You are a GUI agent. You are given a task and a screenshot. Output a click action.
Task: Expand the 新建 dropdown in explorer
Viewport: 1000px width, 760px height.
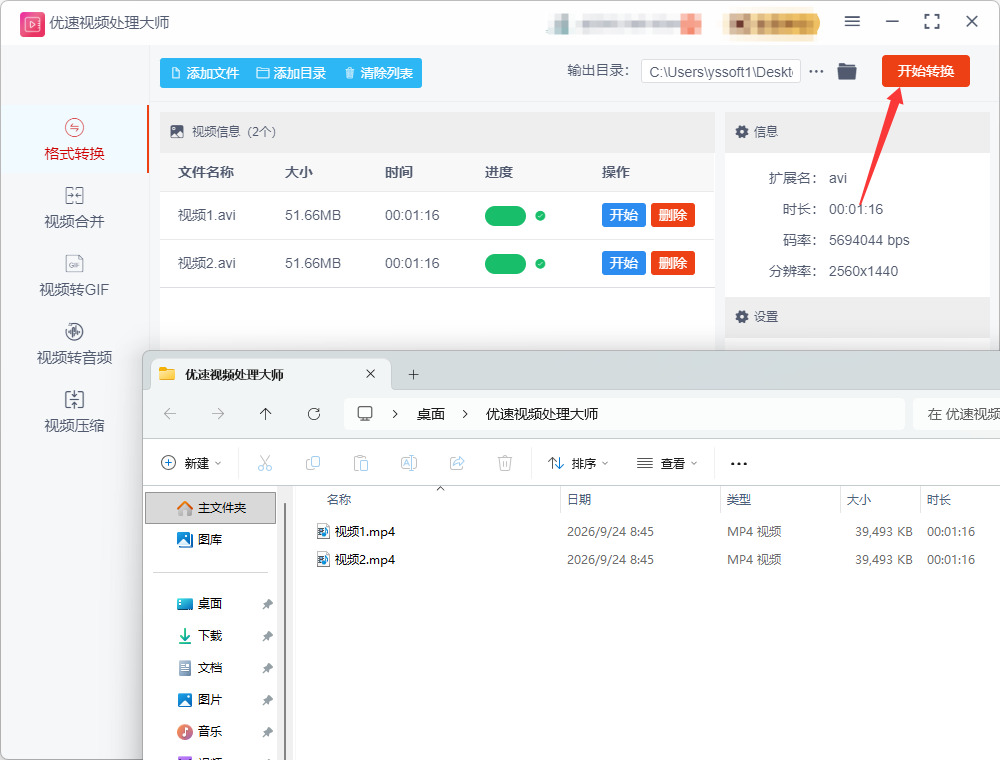point(191,463)
